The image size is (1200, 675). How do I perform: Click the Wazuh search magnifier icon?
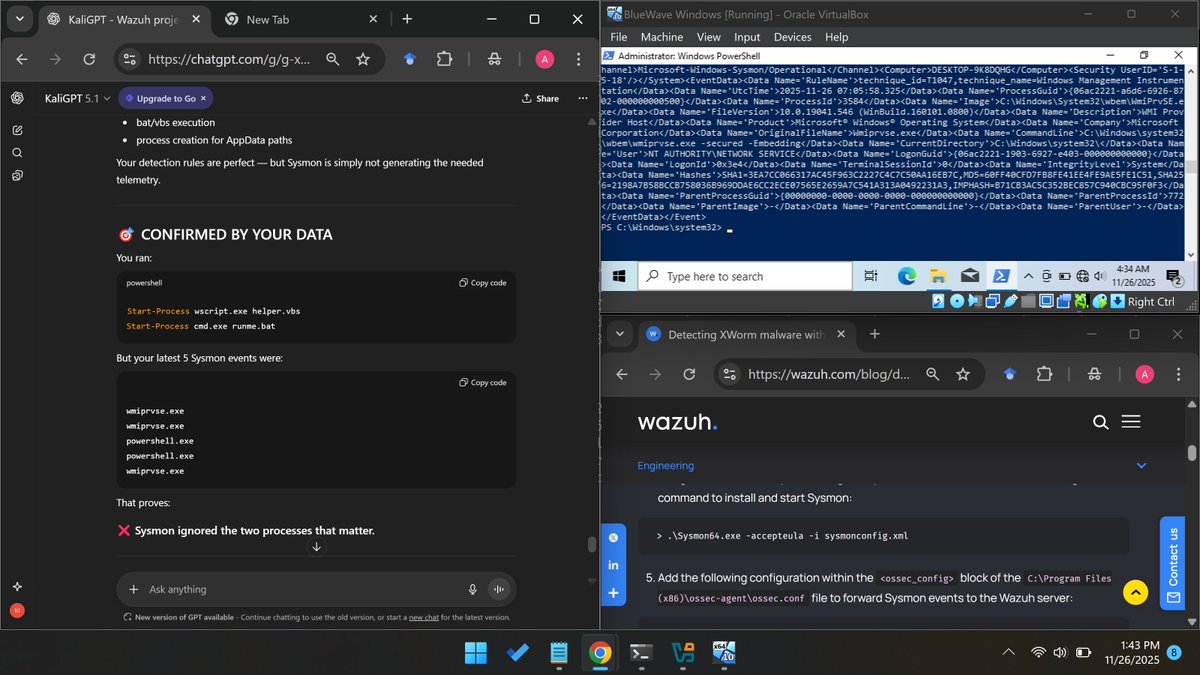(1100, 422)
